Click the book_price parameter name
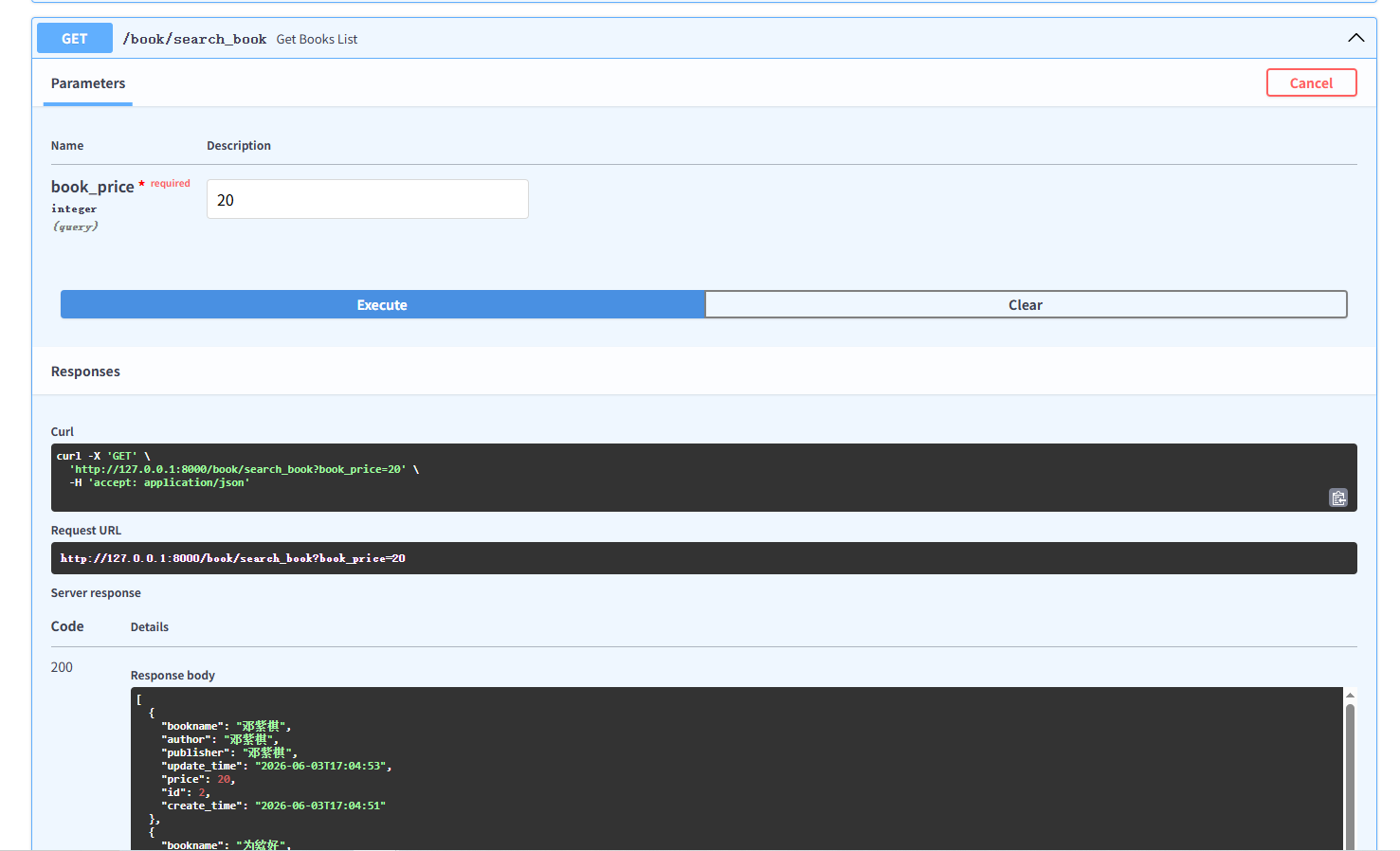 coord(92,187)
